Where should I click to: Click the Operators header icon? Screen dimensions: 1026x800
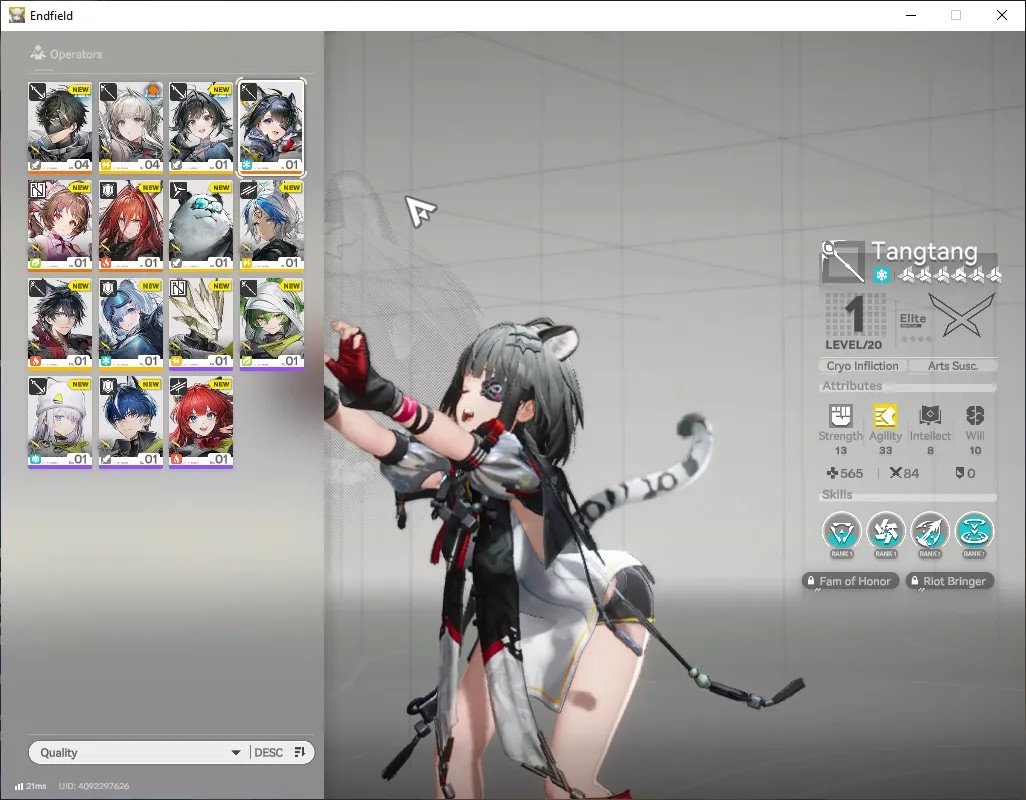click(x=38, y=53)
